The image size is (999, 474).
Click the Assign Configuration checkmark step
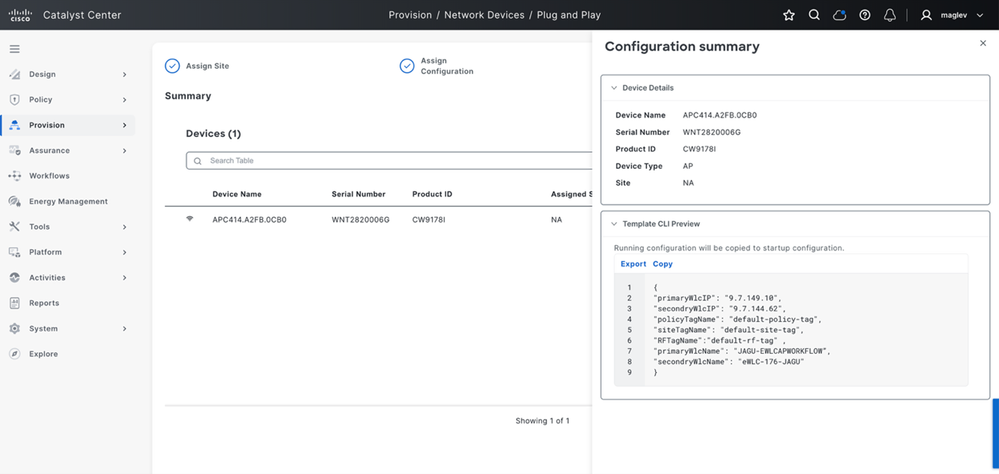point(407,66)
